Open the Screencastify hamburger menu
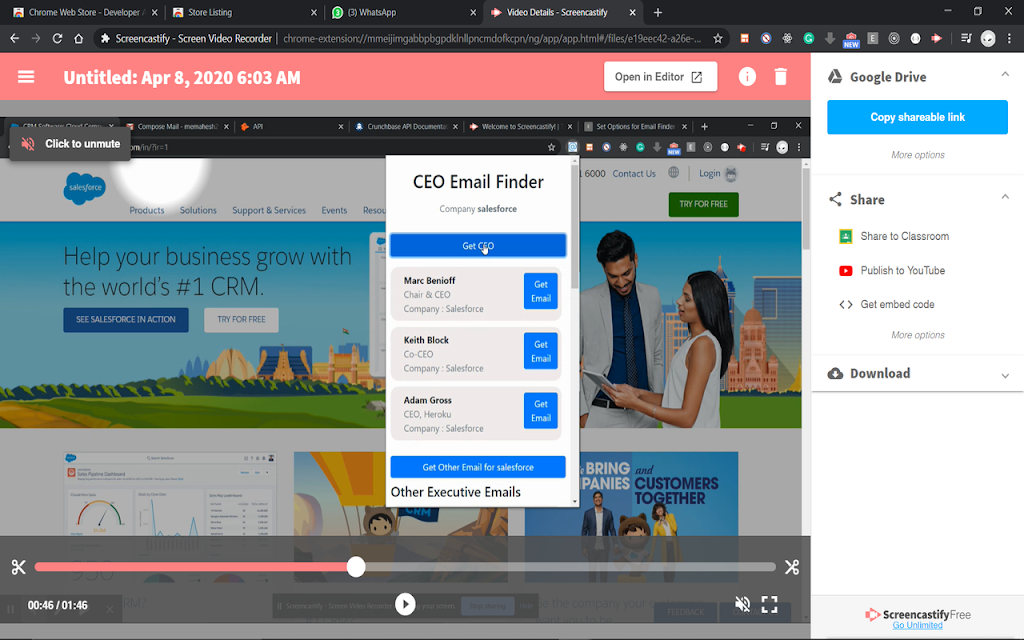This screenshot has width=1024, height=640. (x=26, y=77)
